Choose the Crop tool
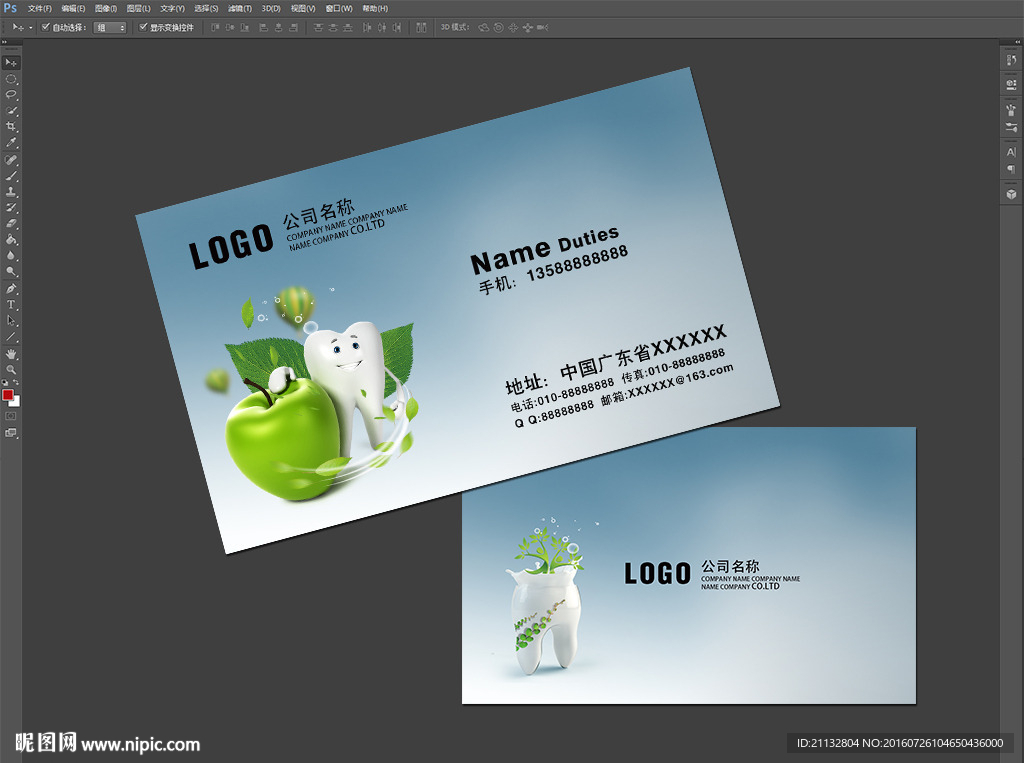1024x763 pixels. [11, 127]
